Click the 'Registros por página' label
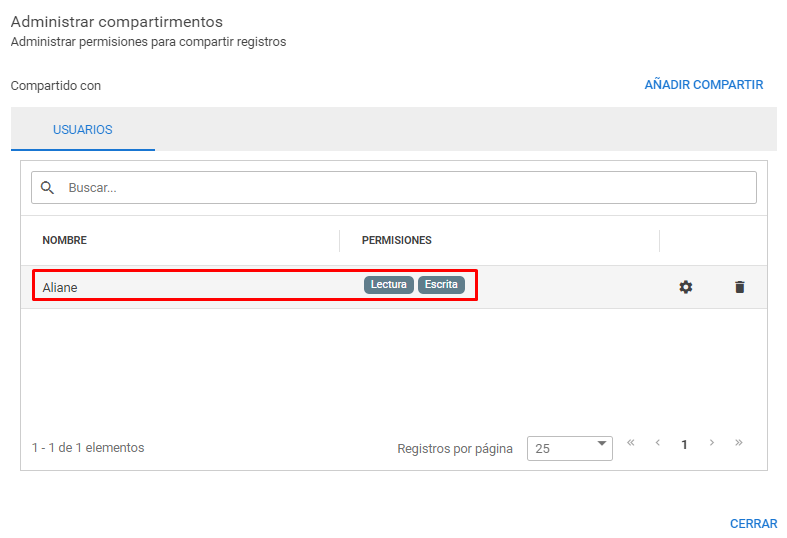This screenshot has width=787, height=538. click(455, 449)
